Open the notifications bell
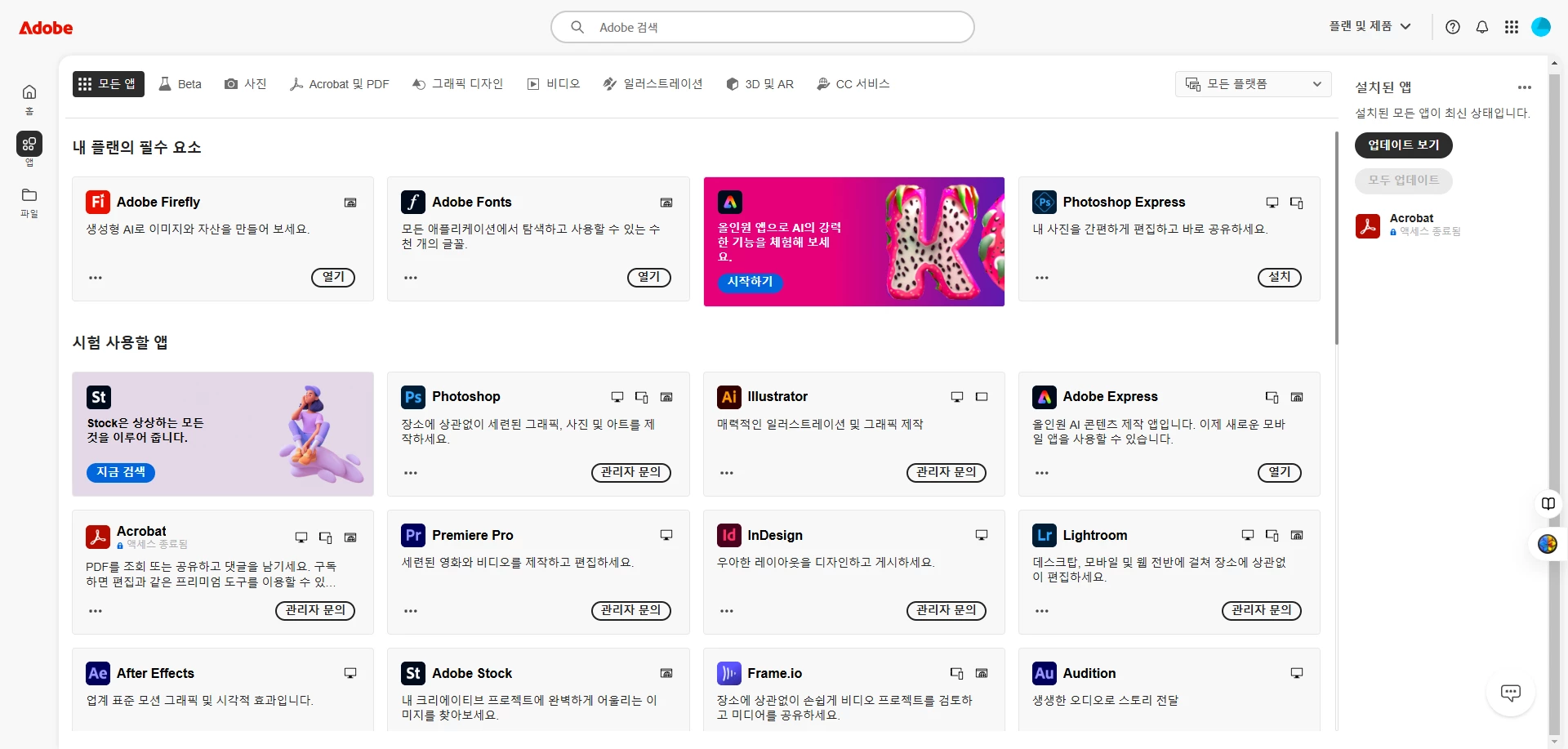The width and height of the screenshot is (1568, 749). [1482, 27]
